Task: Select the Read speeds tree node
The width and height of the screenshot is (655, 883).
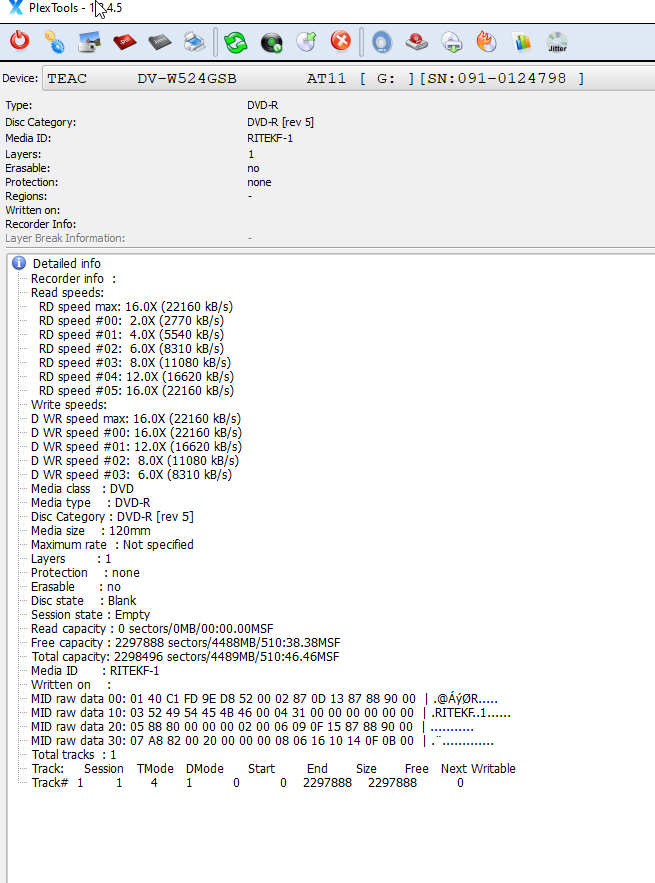Action: click(x=67, y=293)
